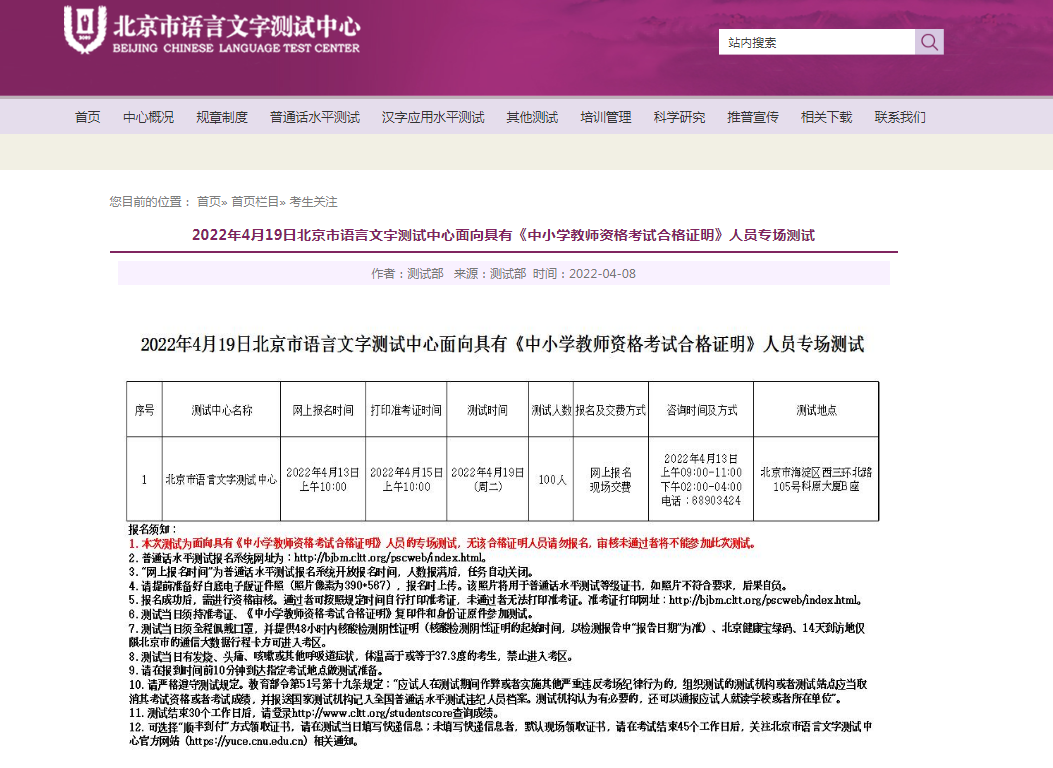Select 规章制度 in the navigation bar
1053x768 pixels.
222,117
